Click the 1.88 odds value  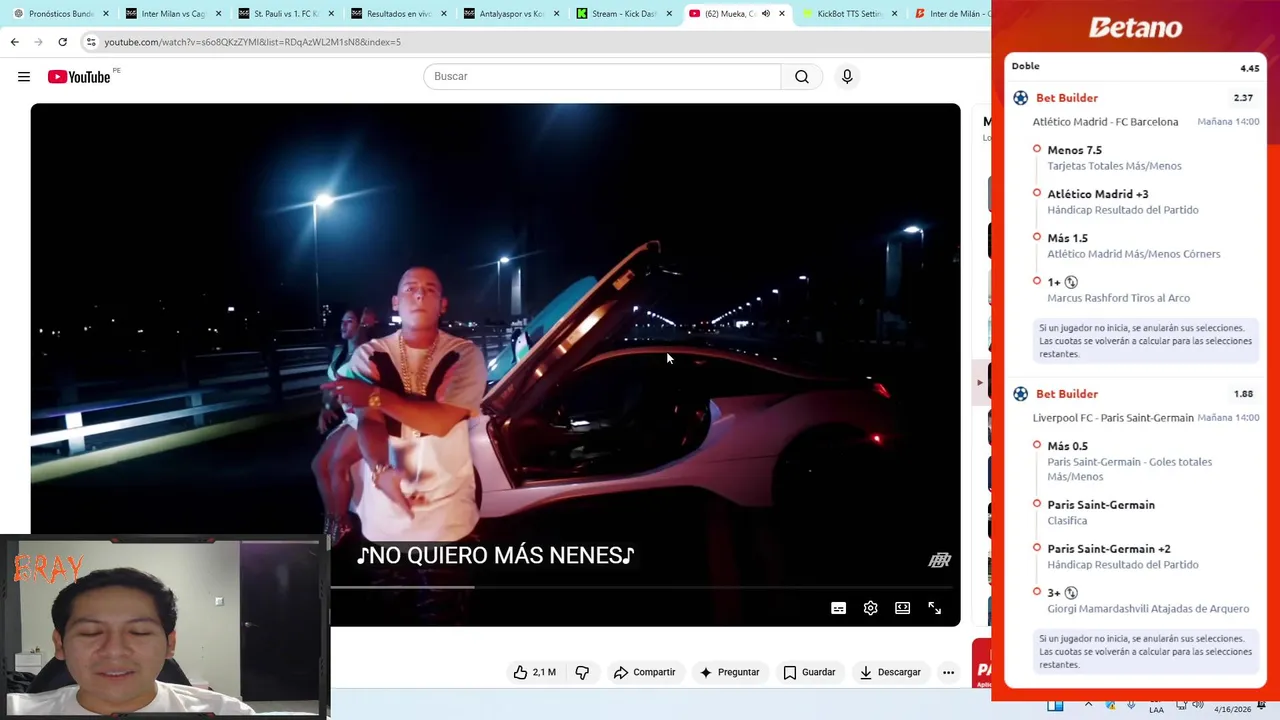tap(1243, 394)
